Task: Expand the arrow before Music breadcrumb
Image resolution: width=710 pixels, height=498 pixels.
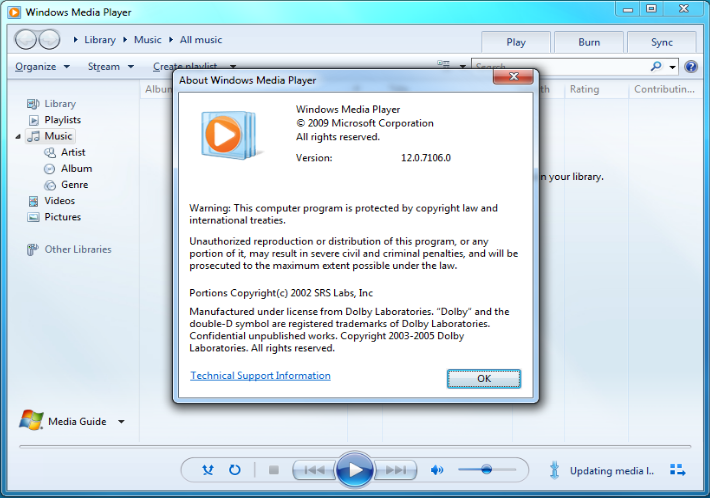Action: (125, 40)
